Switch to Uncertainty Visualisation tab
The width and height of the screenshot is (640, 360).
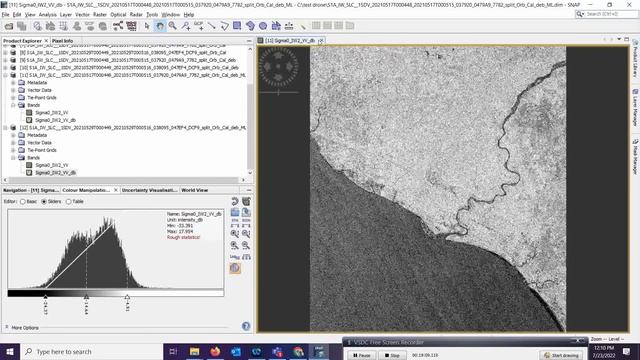(149, 190)
